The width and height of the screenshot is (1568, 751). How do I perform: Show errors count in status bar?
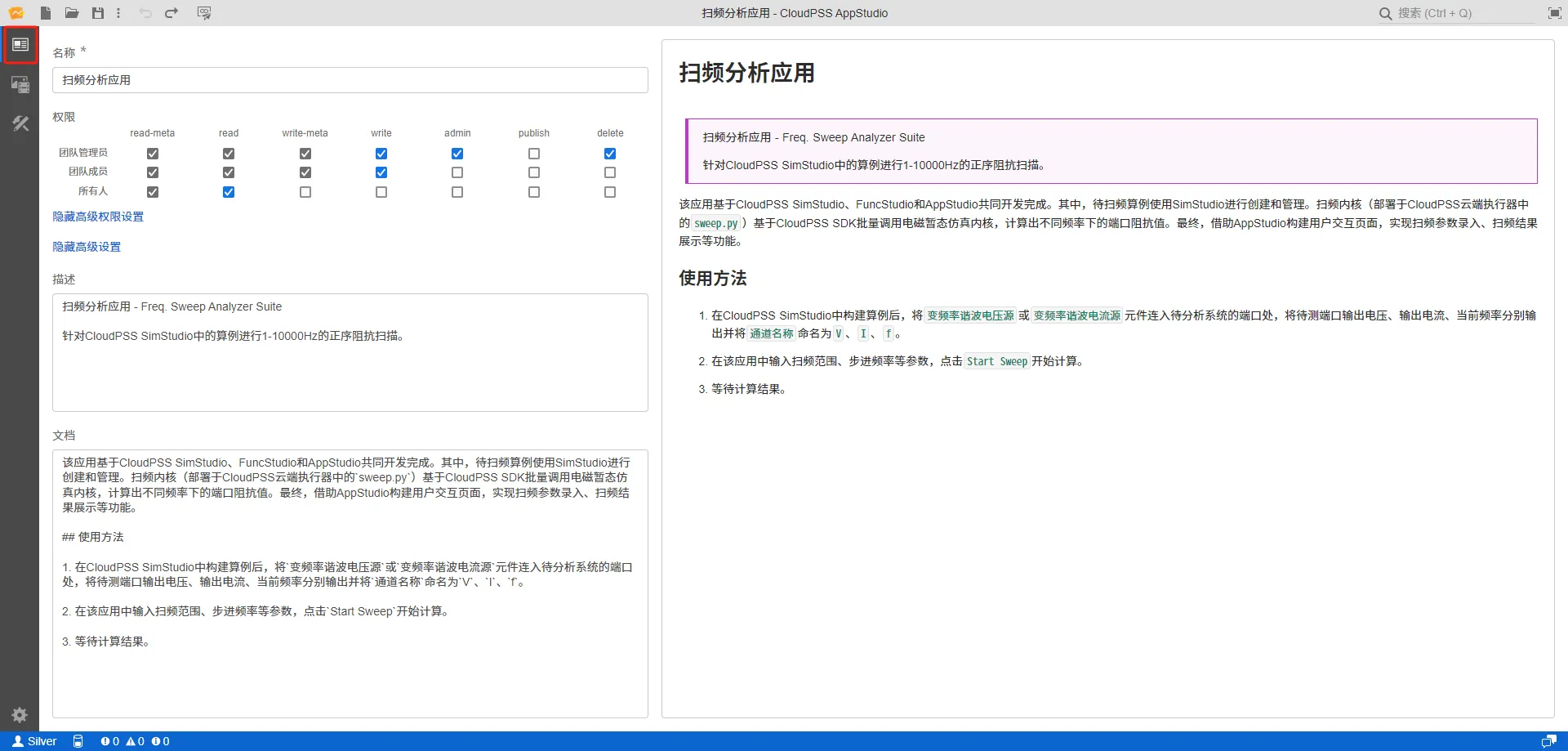tap(110, 741)
